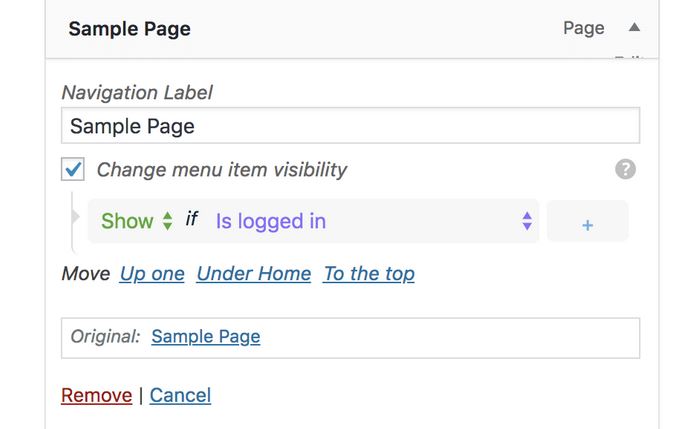Click the purple condition selector arrows
677x429 pixels.
click(527, 221)
